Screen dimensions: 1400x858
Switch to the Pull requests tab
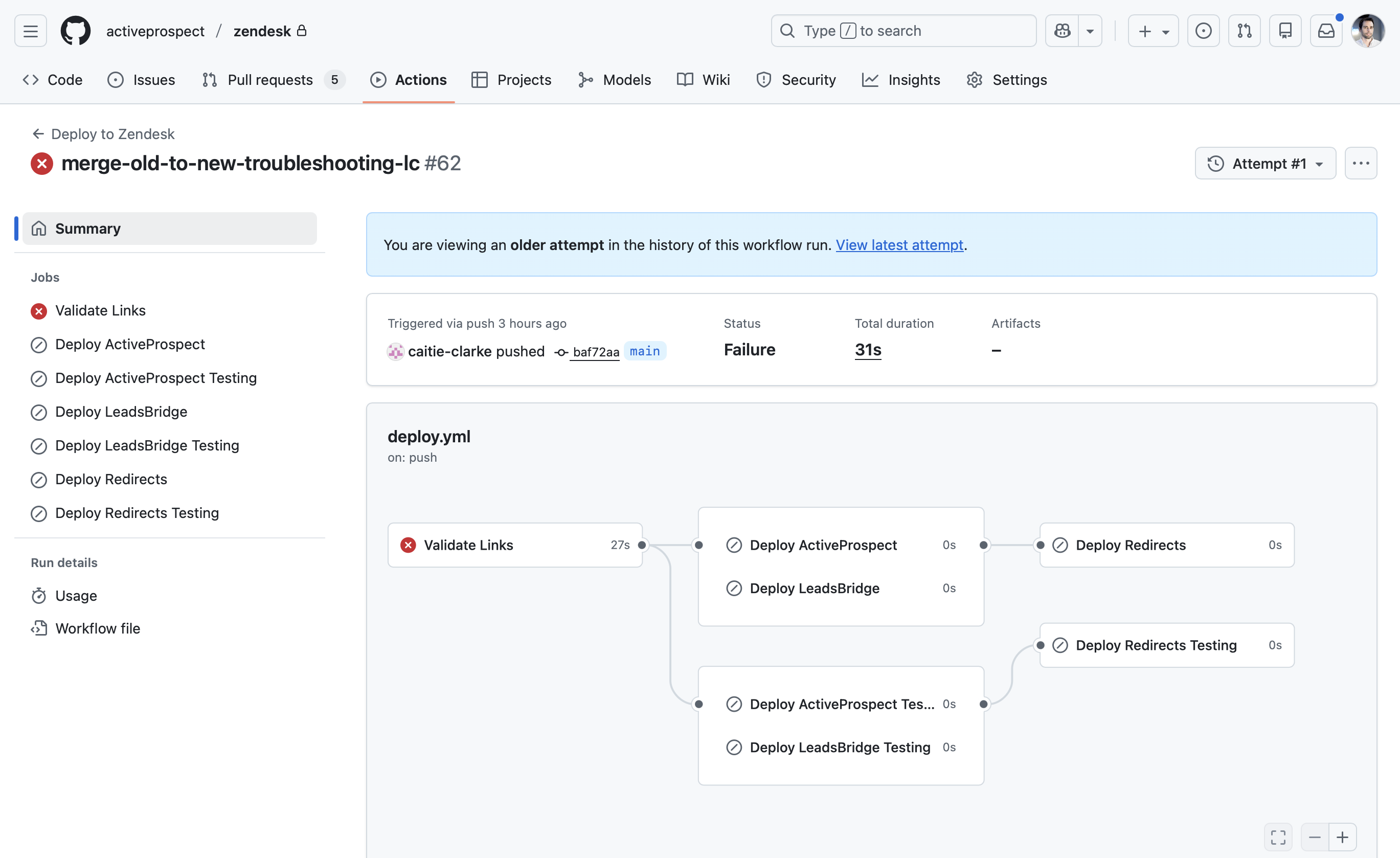tap(270, 80)
